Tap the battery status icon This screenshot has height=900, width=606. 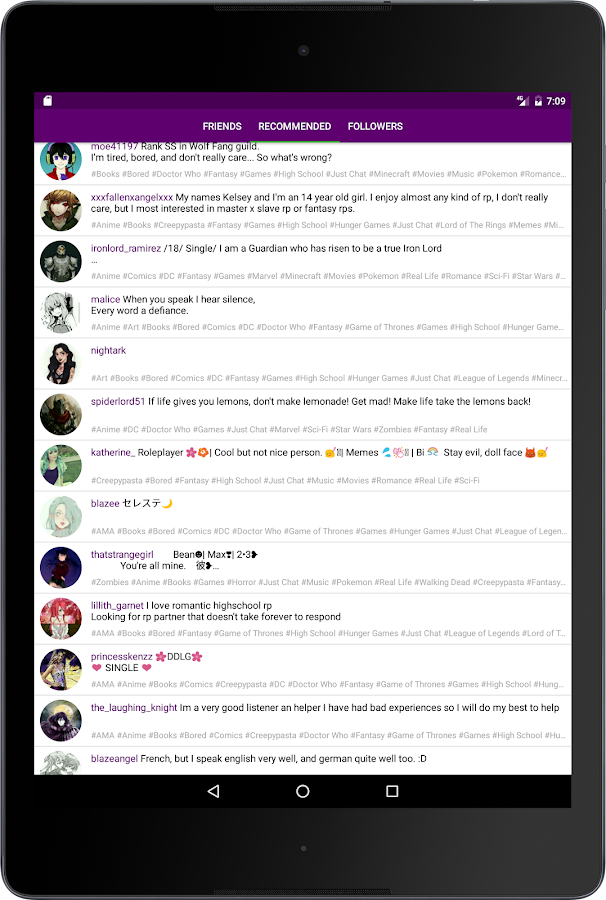(538, 101)
